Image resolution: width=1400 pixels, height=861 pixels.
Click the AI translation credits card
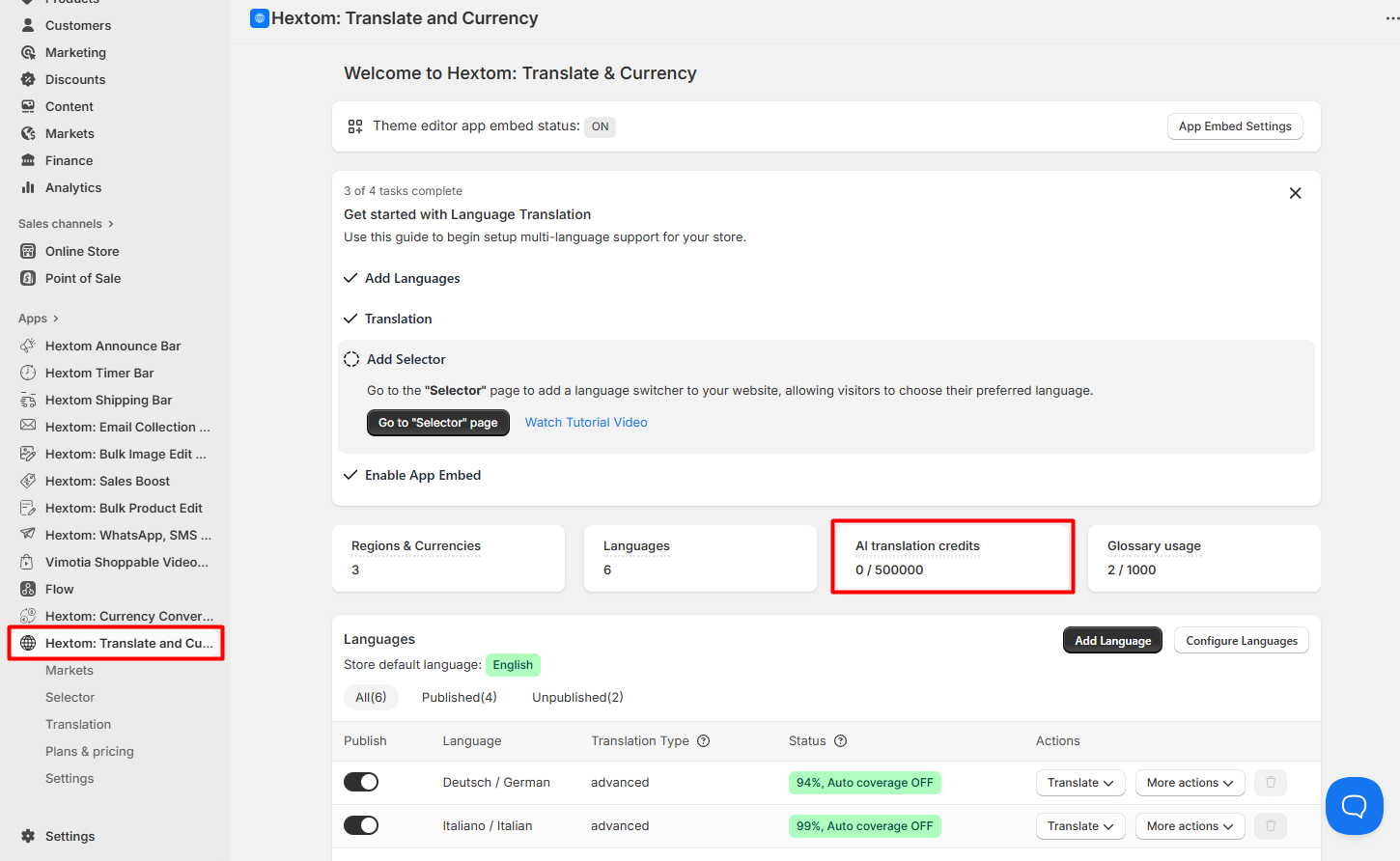point(952,558)
